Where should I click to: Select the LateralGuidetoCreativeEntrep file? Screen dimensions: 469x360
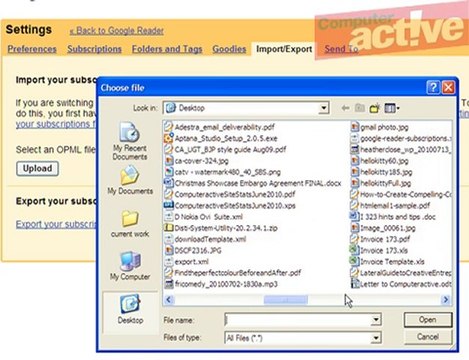(x=401, y=273)
